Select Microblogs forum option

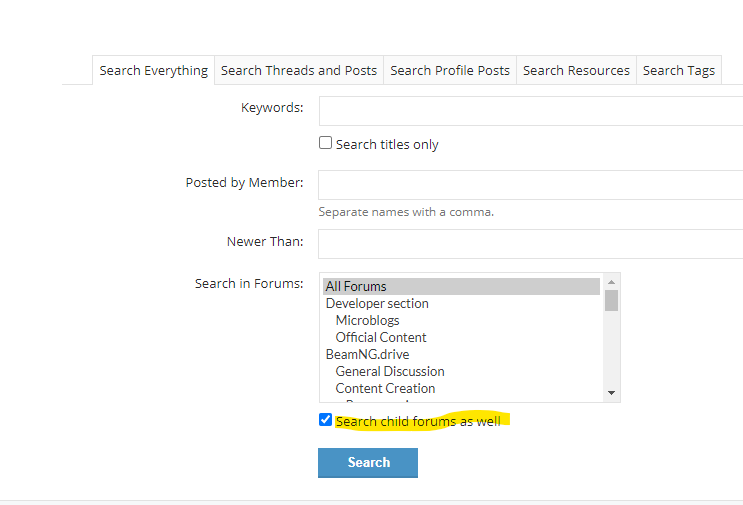[367, 321]
